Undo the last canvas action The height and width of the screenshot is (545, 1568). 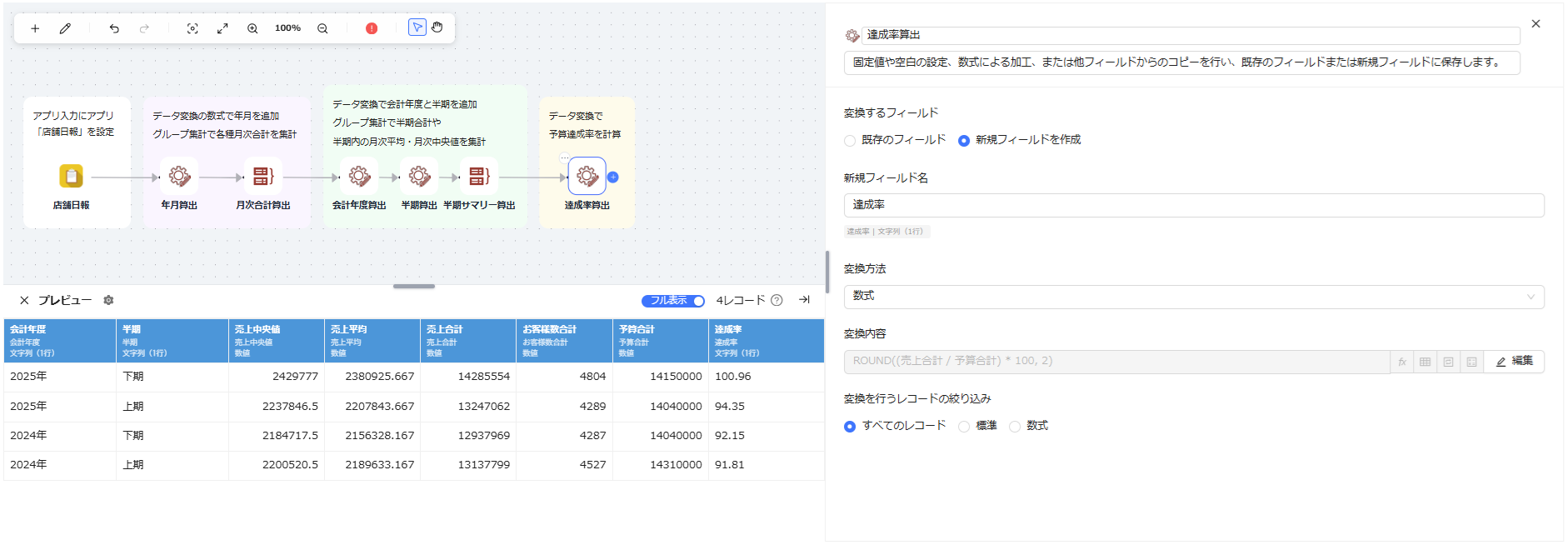click(114, 28)
